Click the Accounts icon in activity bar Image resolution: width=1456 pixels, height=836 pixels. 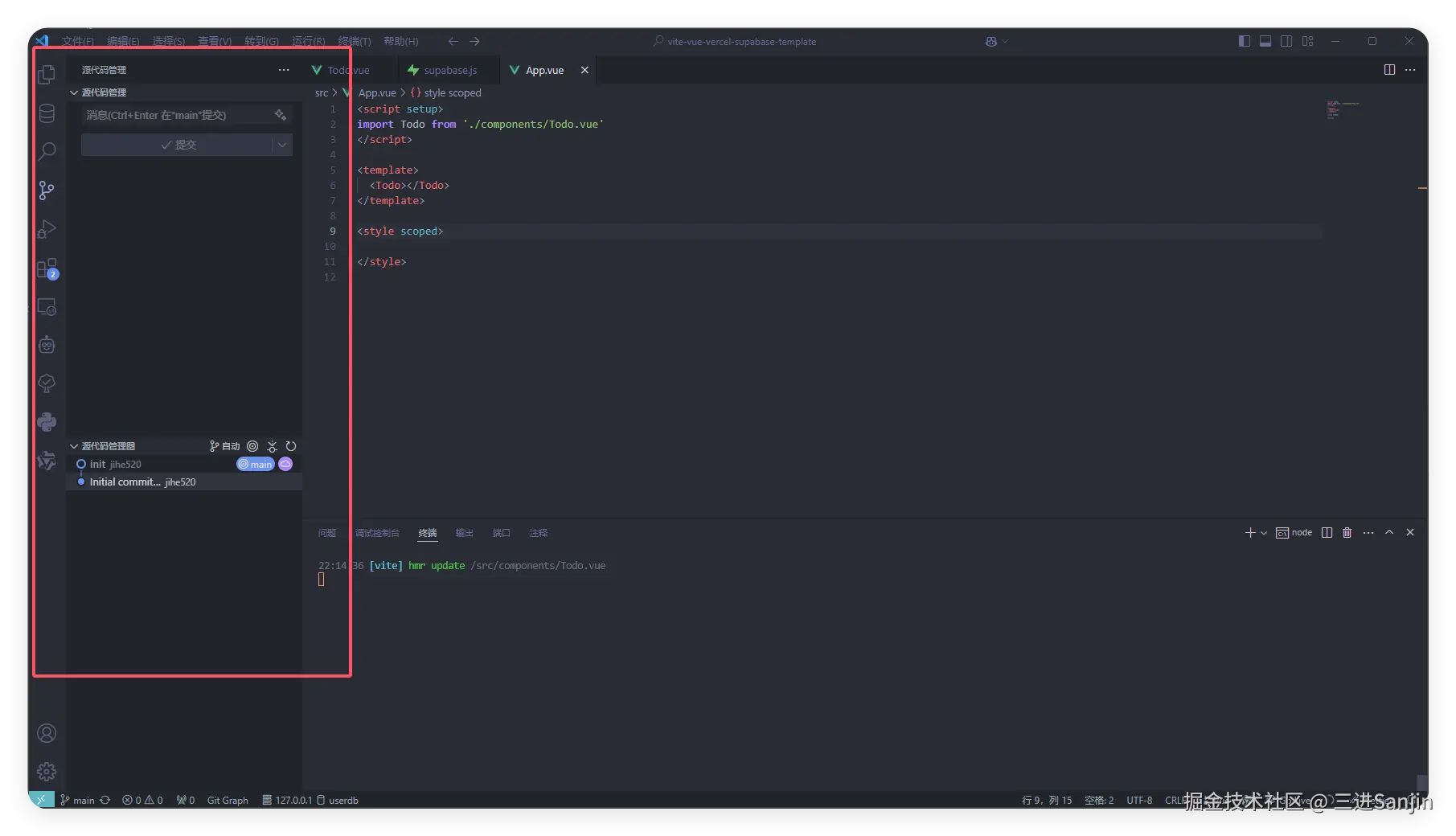point(47,733)
